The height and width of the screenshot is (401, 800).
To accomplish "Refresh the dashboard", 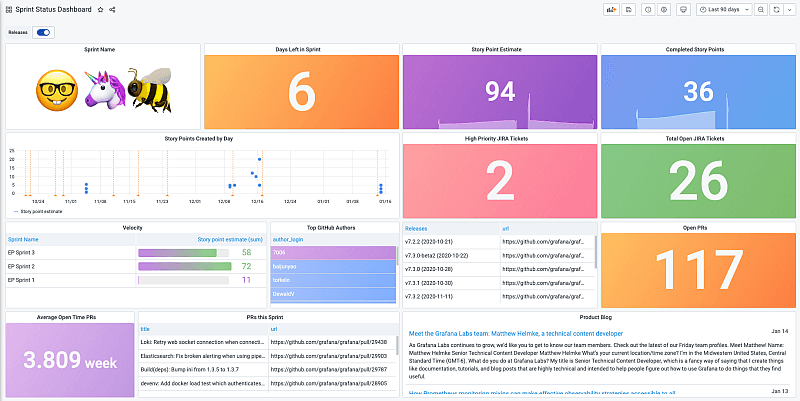I will 777,10.
